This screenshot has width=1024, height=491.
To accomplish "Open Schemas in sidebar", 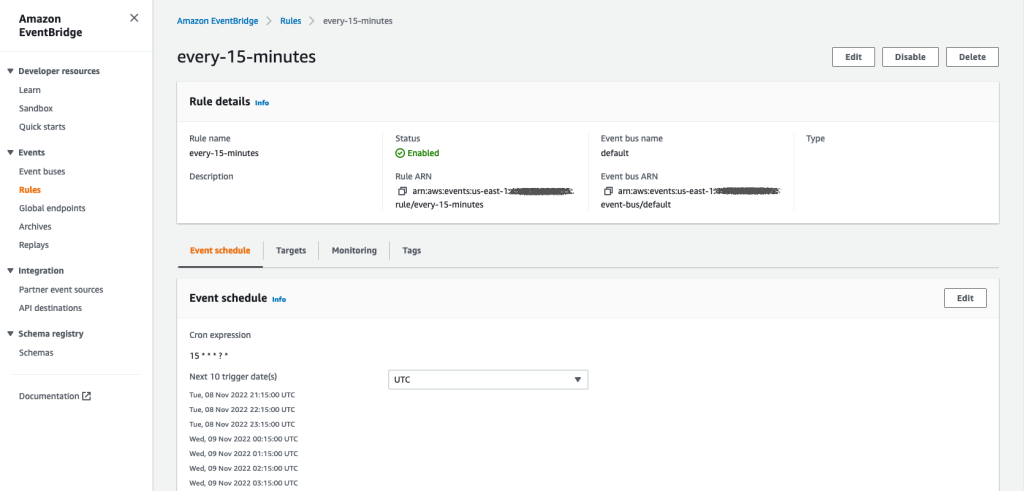I will coord(37,353).
